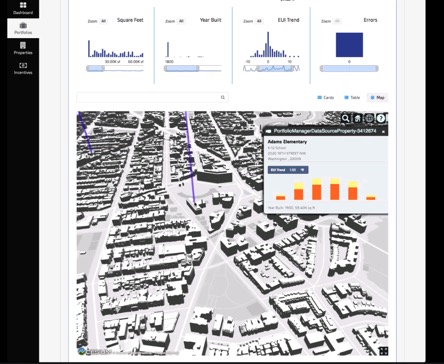The height and width of the screenshot is (364, 444).
Task: Click the All zoom button for EUI Trend
Action: (259, 21)
